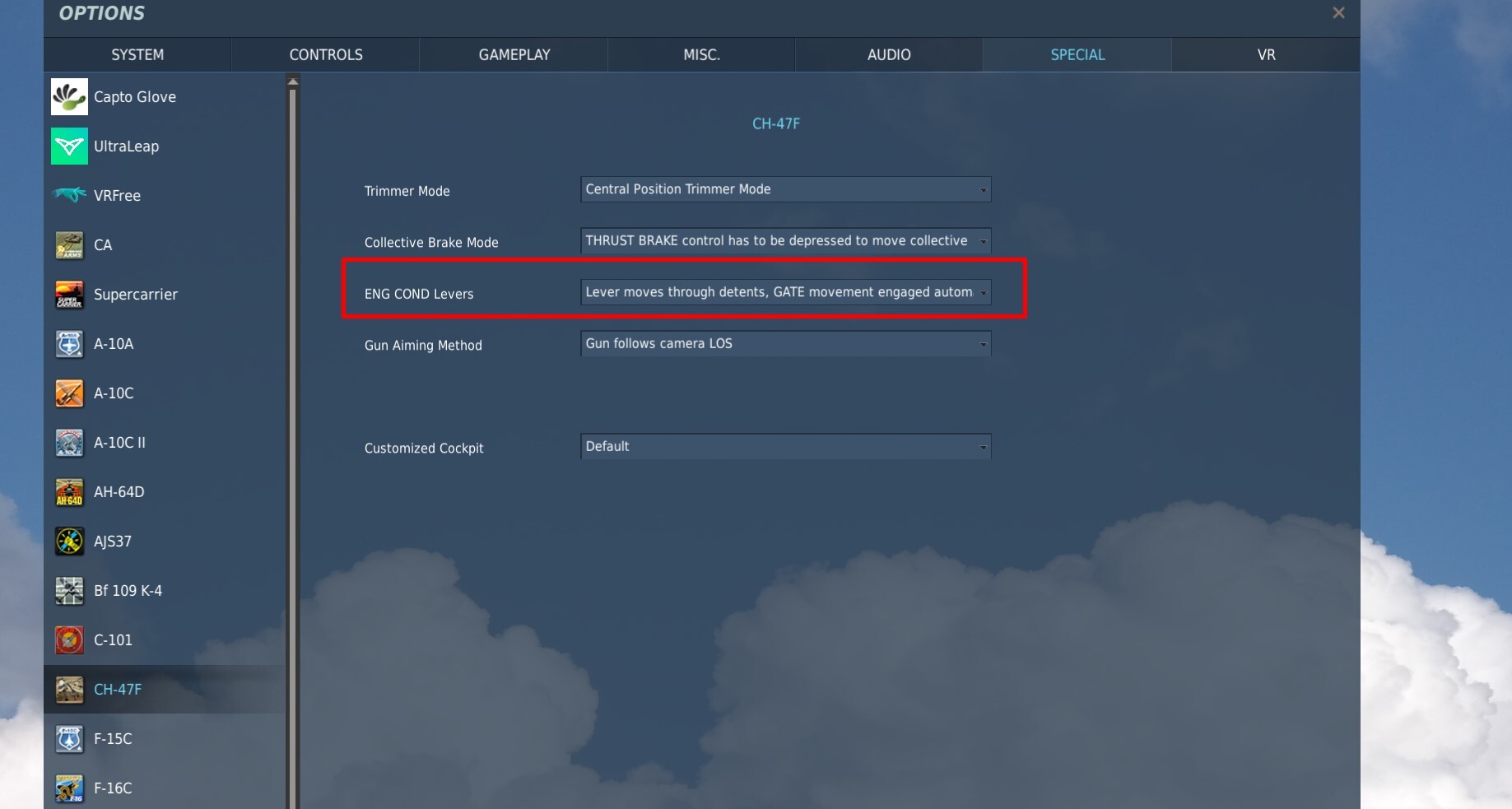Click the CA Combined Arms icon

pos(69,245)
